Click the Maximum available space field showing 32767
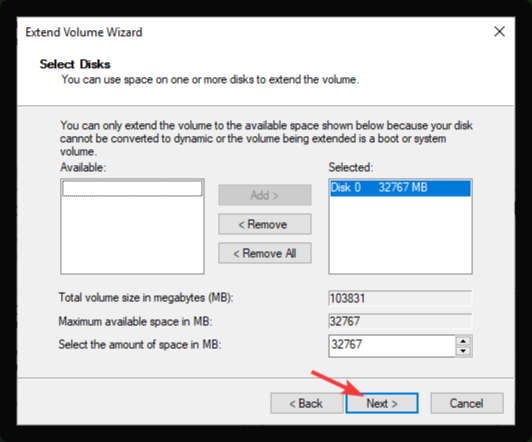The height and width of the screenshot is (442, 532). [x=400, y=321]
